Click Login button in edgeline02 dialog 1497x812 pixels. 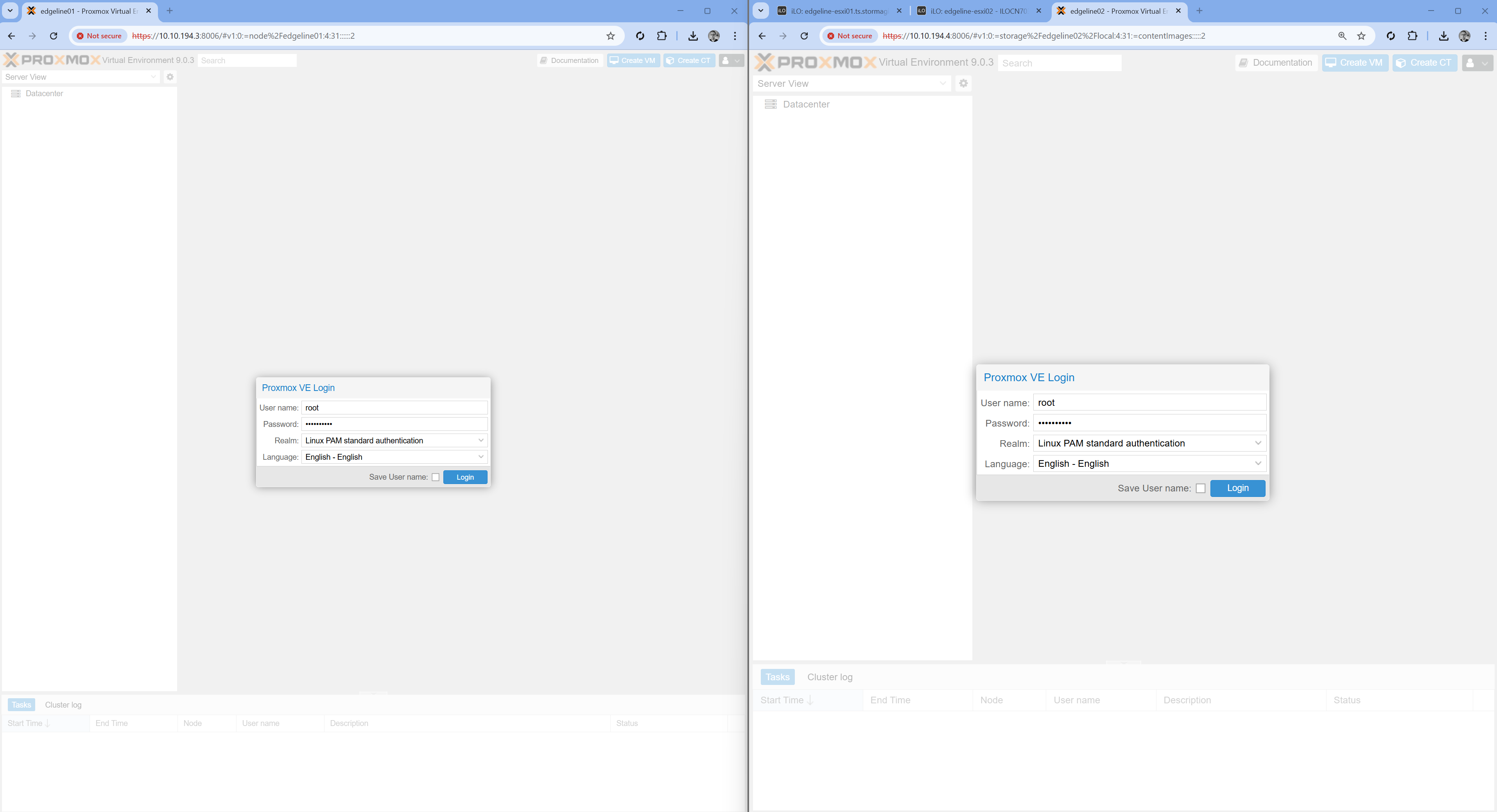pos(1237,488)
